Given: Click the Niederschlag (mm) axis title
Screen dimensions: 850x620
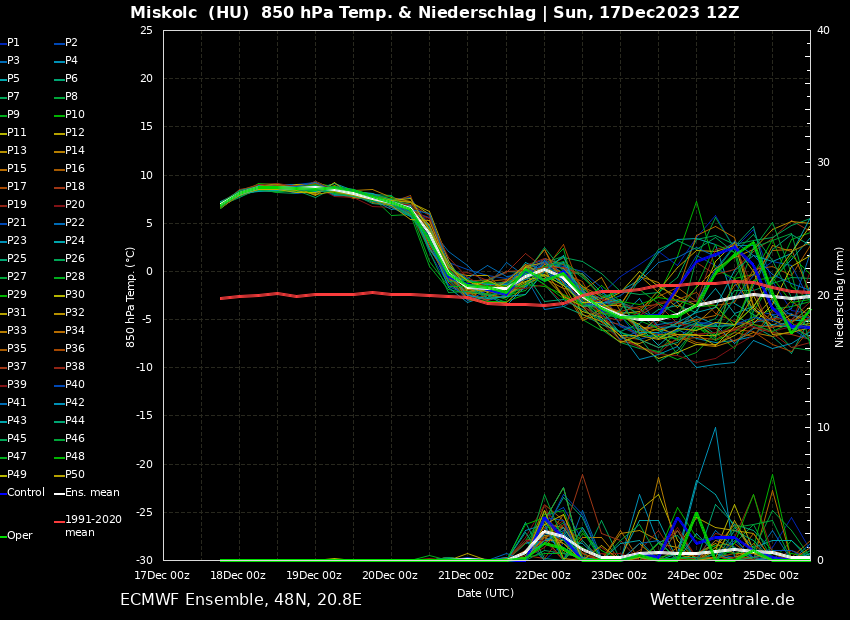Looking at the screenshot, I should (840, 296).
